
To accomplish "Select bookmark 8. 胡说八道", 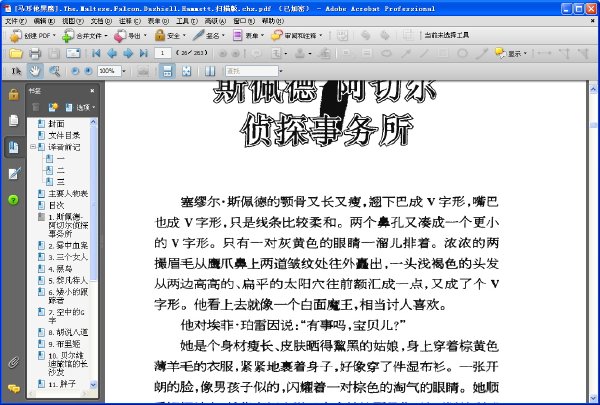I will pos(68,332).
